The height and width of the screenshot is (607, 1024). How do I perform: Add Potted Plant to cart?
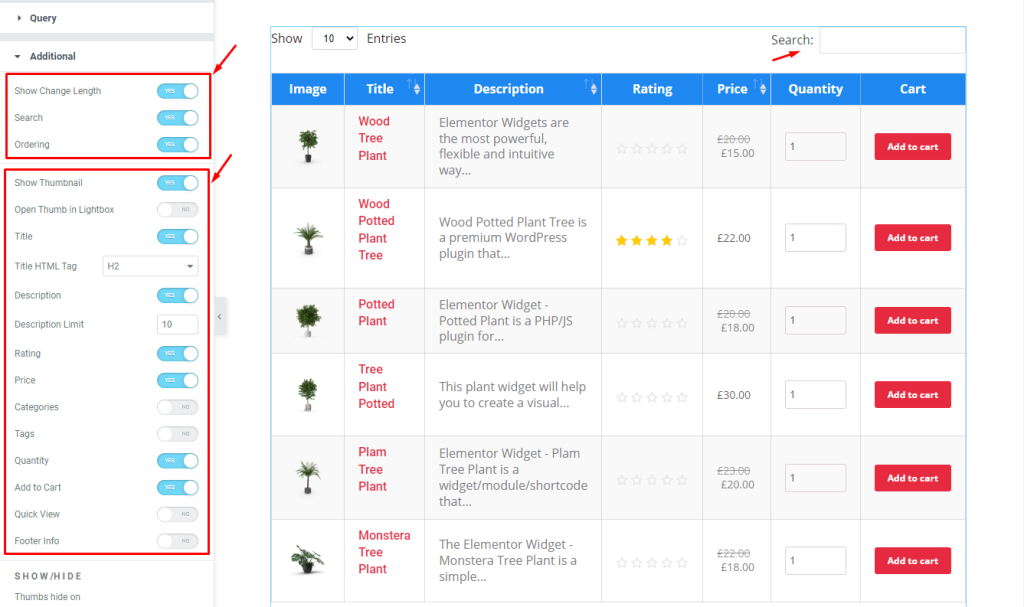(x=912, y=320)
